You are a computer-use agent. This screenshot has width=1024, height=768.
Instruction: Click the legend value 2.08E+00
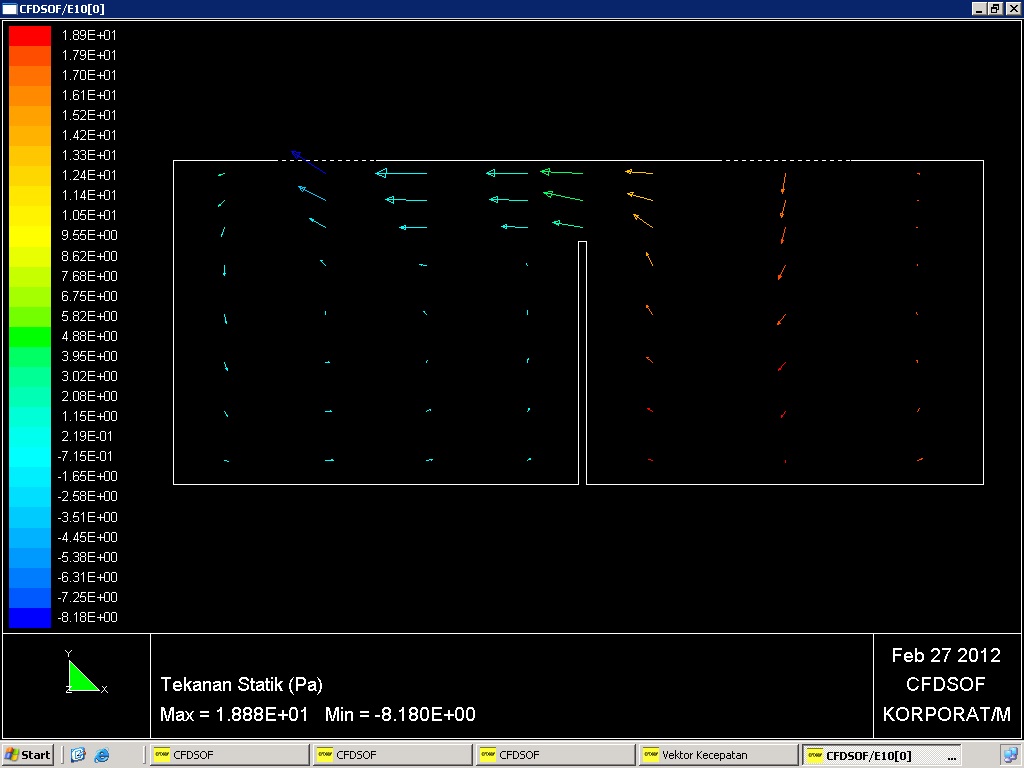tap(89, 396)
